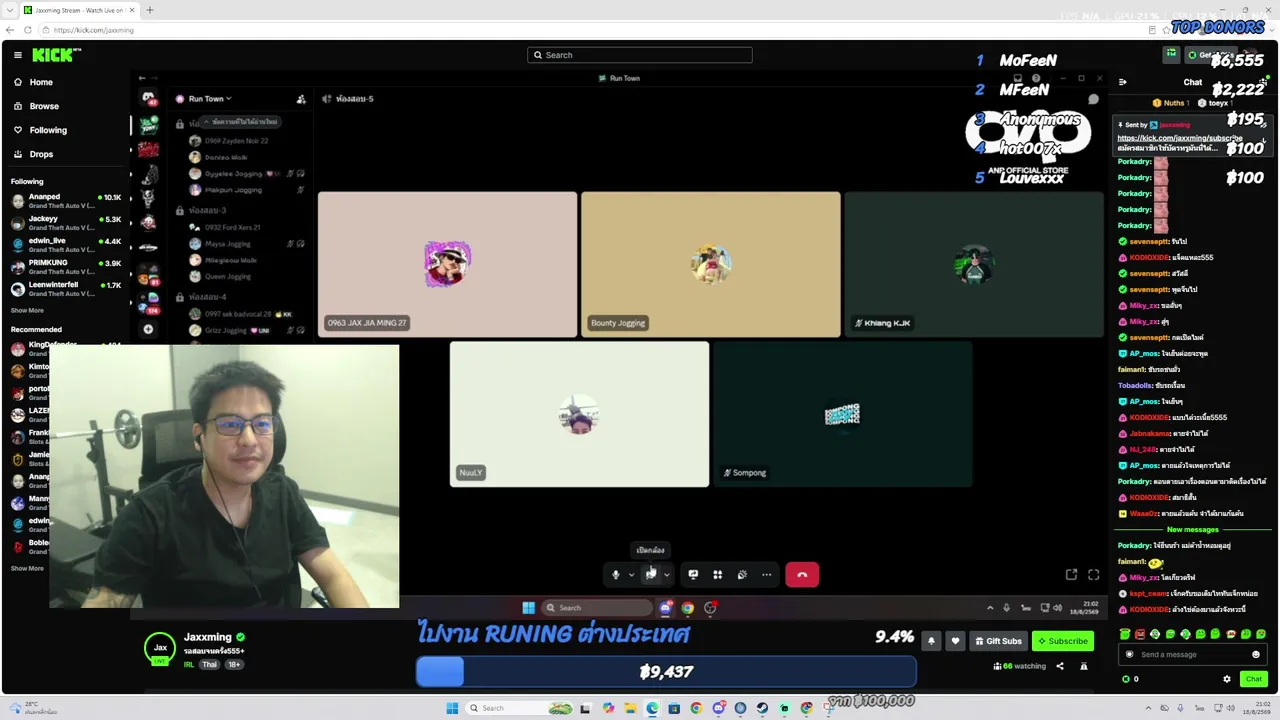The height and width of the screenshot is (720, 1280).
Task: Open edwin_live followed channel
Action: (66, 244)
